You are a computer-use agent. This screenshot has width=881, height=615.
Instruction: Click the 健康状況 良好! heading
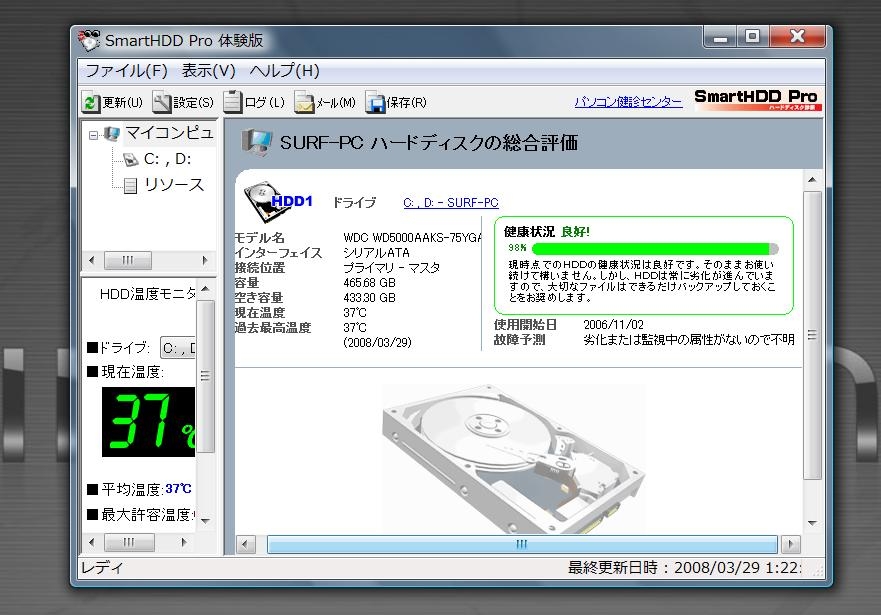547,232
